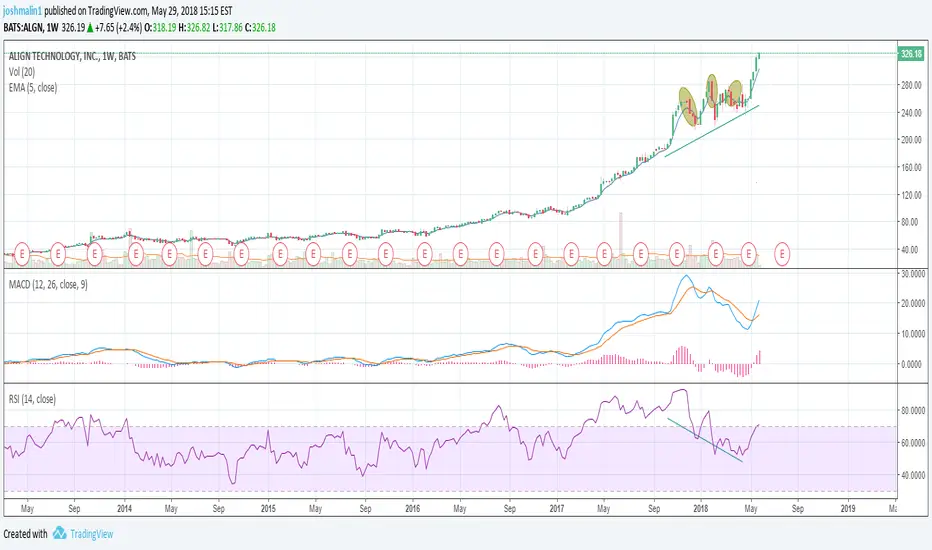This screenshot has width=932, height=550.
Task: Click the green up-arrow next to +7.65
Action: click(x=90, y=27)
